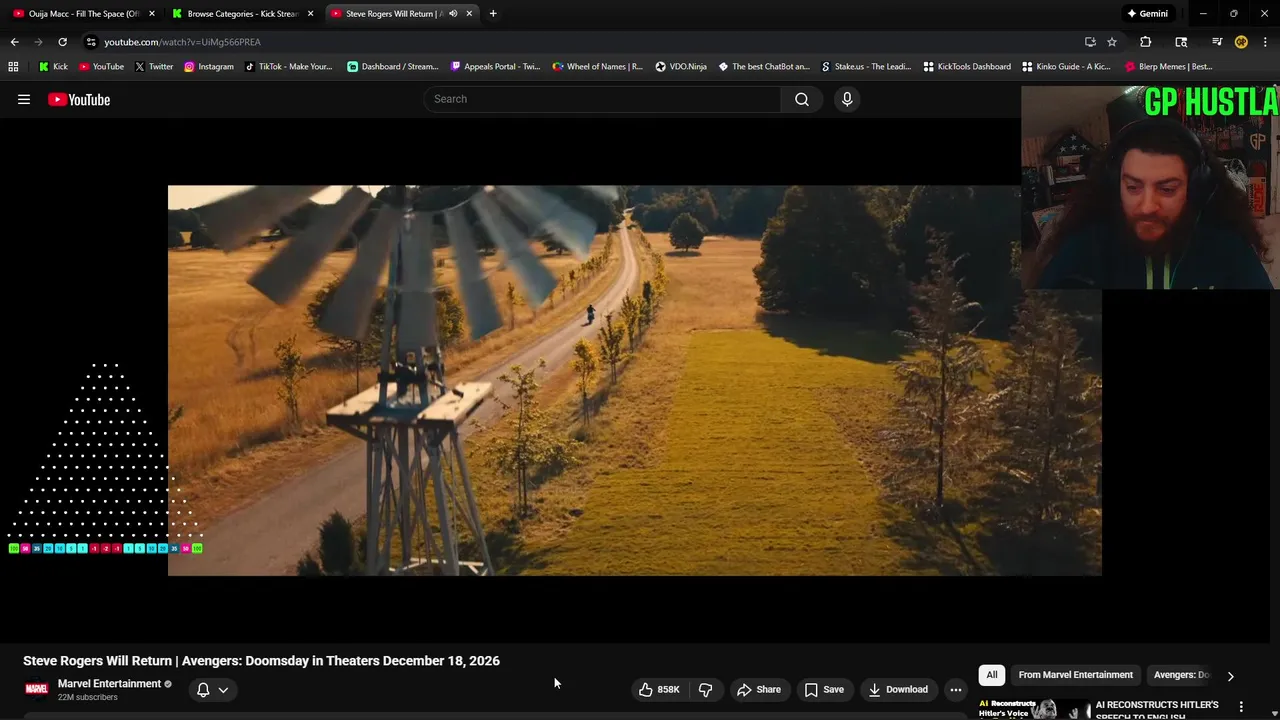Viewport: 1280px width, 720px height.
Task: Show next filter chips with right arrow
Action: click(1230, 676)
